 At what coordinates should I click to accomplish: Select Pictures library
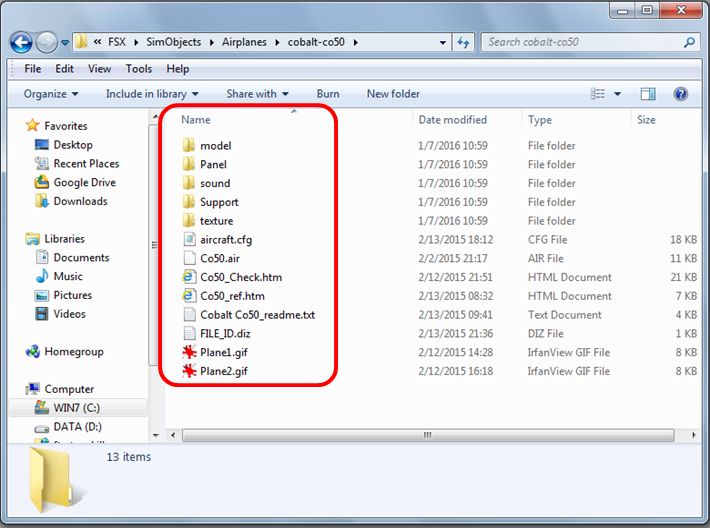[x=64, y=295]
